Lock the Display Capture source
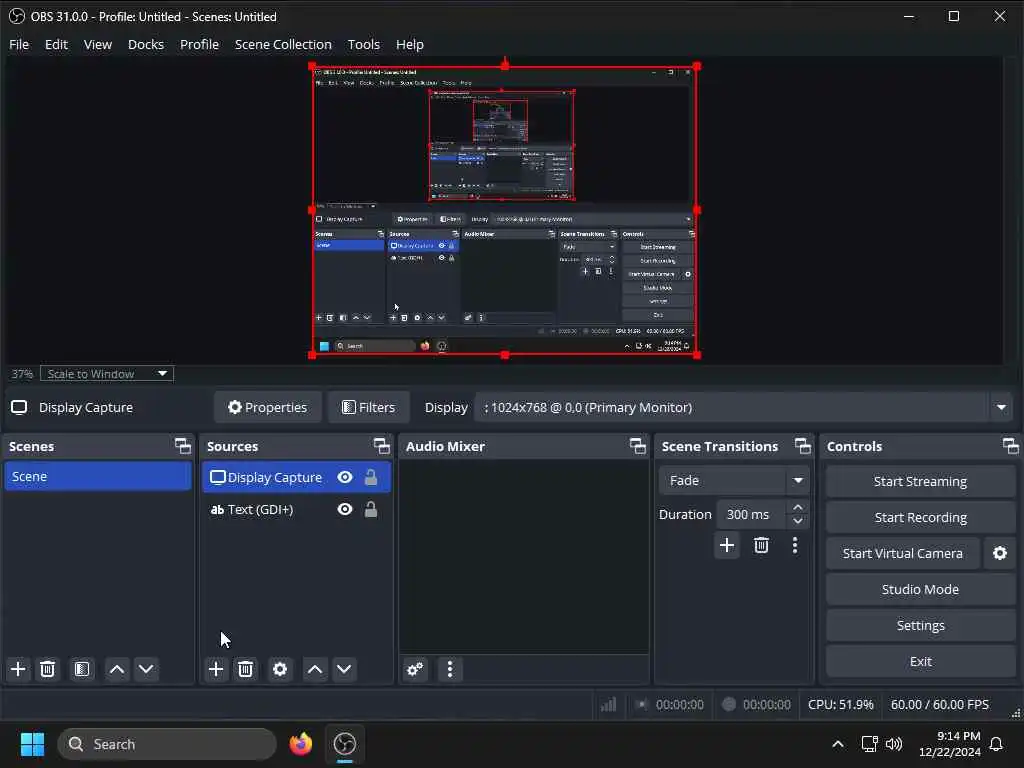The height and width of the screenshot is (768, 1024). (x=371, y=477)
